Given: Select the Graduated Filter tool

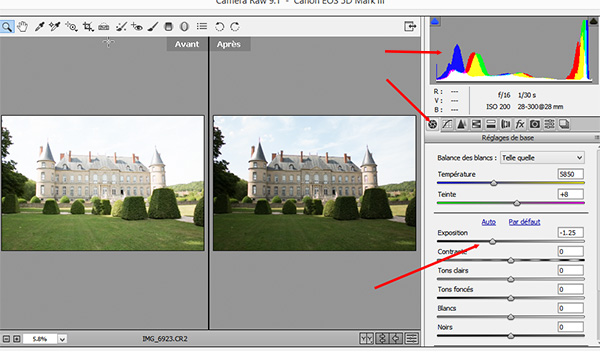Looking at the screenshot, I should point(168,26).
